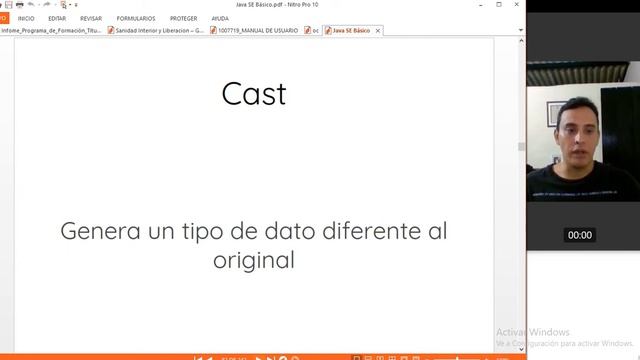The width and height of the screenshot is (640, 360).
Task: Minimize the Nitro Pro window
Action: click(x=481, y=5)
